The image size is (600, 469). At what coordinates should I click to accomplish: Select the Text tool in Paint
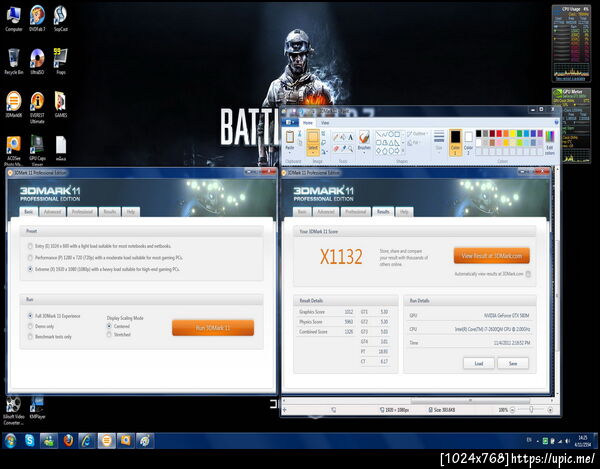(x=350, y=137)
